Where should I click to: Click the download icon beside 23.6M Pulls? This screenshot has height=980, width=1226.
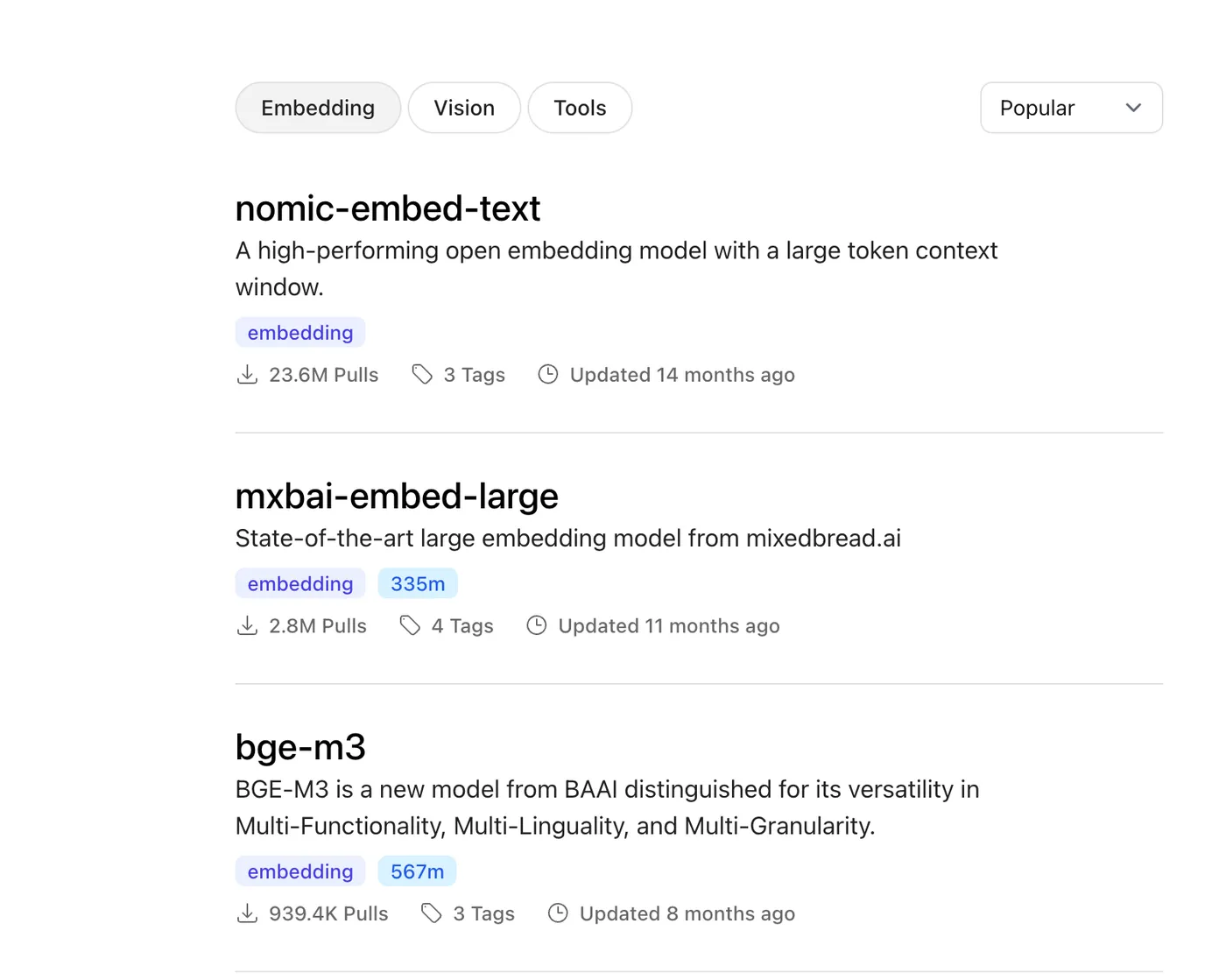[x=247, y=375]
